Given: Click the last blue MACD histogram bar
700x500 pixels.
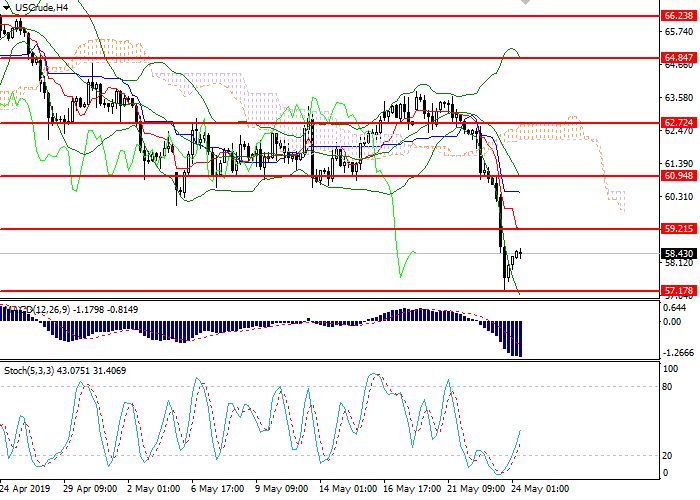Looking at the screenshot, I should coord(520,339).
